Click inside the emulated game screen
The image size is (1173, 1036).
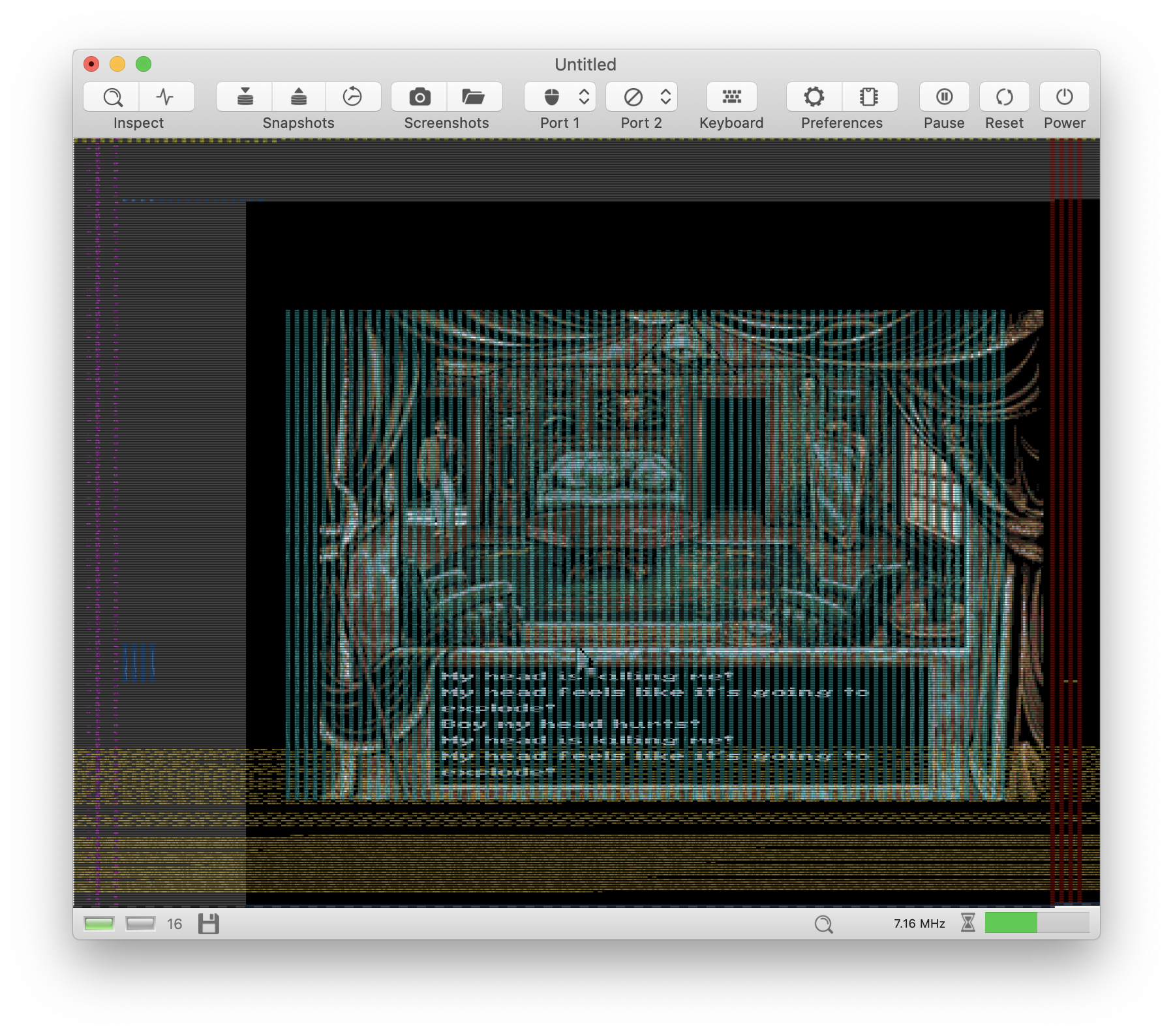click(x=586, y=523)
